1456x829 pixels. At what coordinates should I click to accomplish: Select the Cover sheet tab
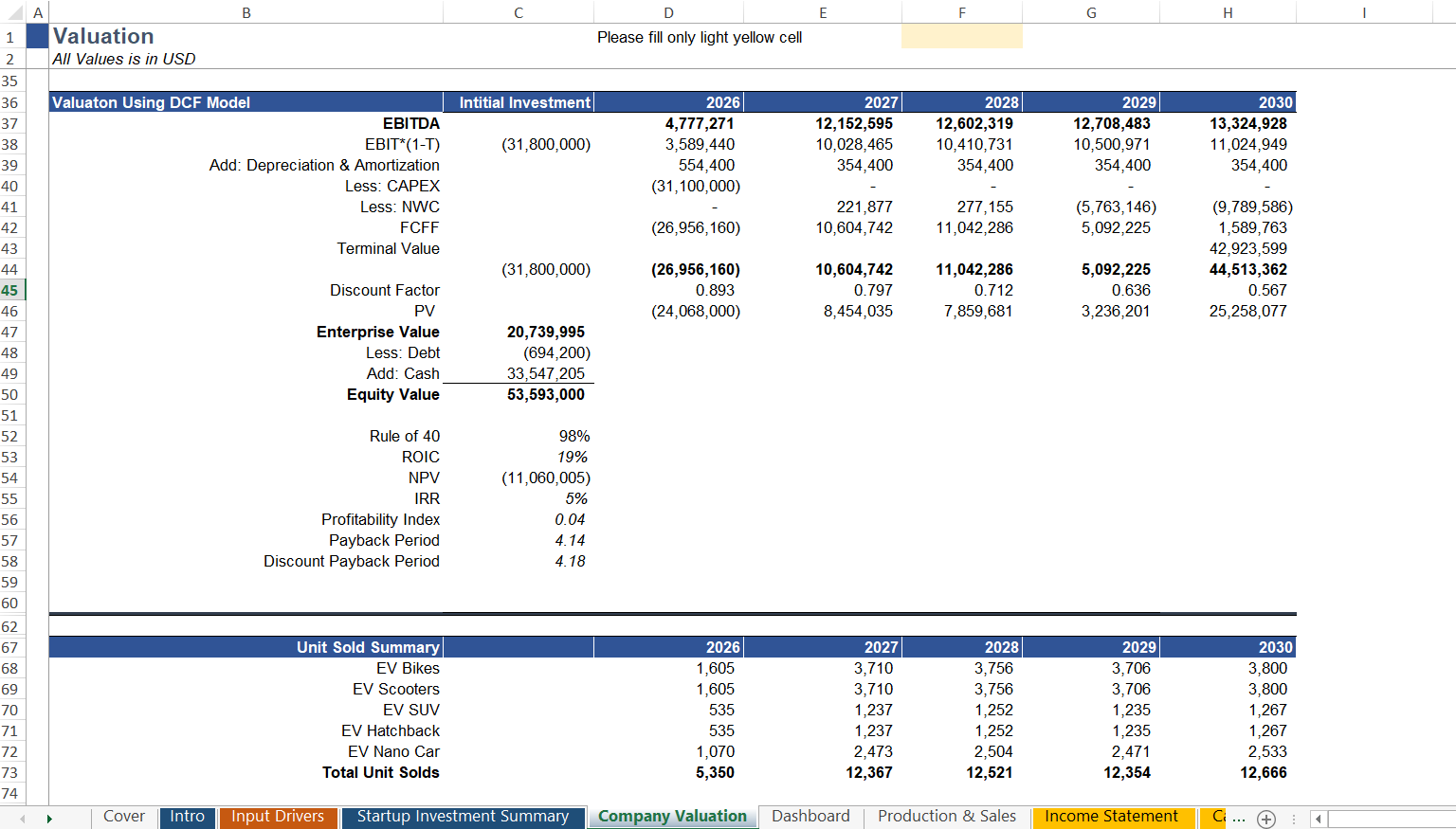[x=123, y=816]
